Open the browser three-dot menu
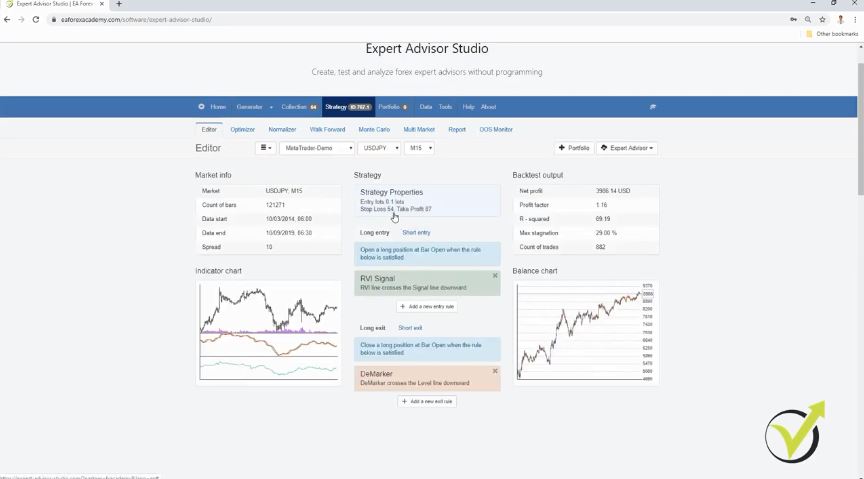Screen dimensions: 864x479 [855, 19]
